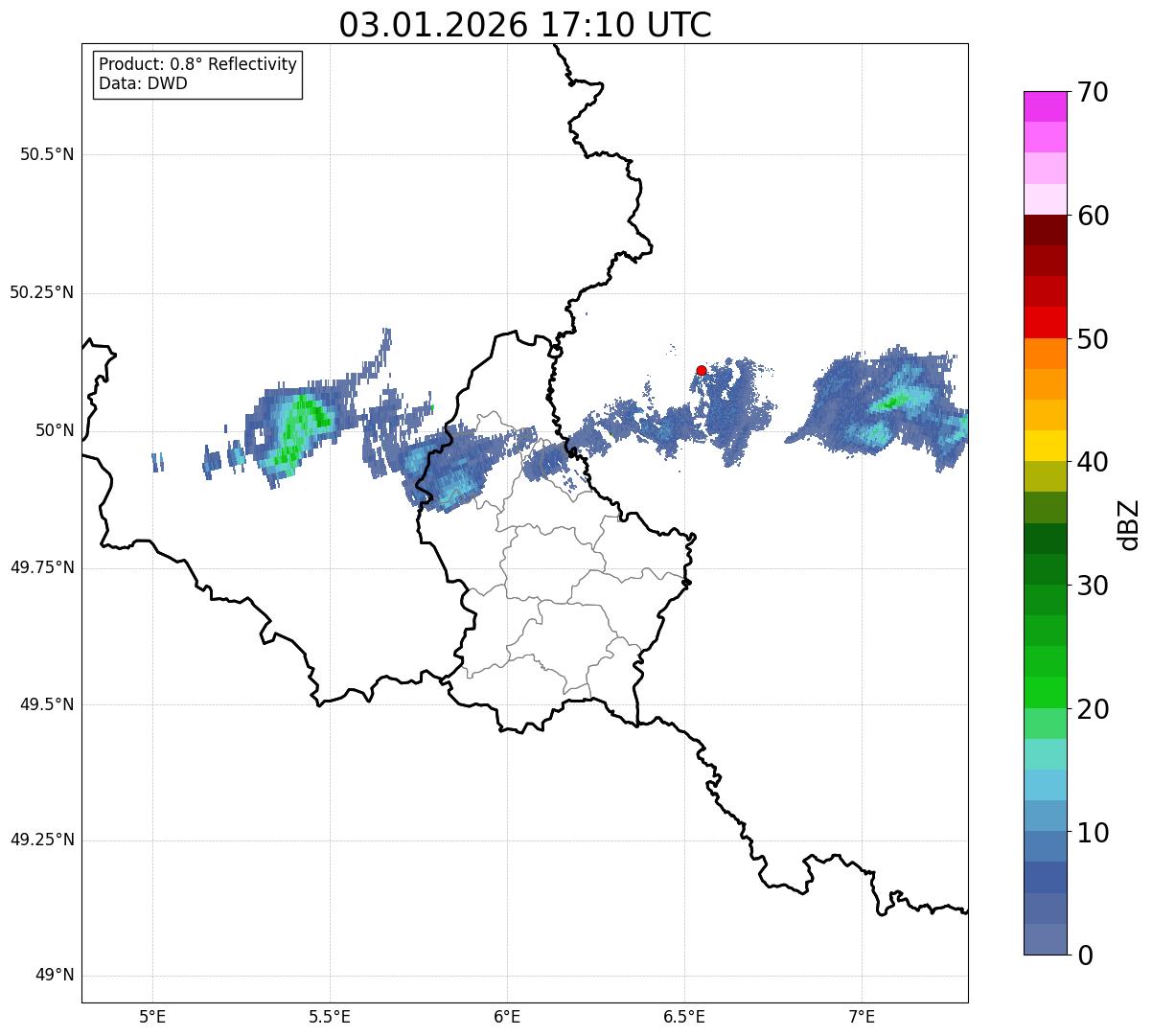
Task: Click the 5.5°E longitude label
Action: click(330, 1016)
